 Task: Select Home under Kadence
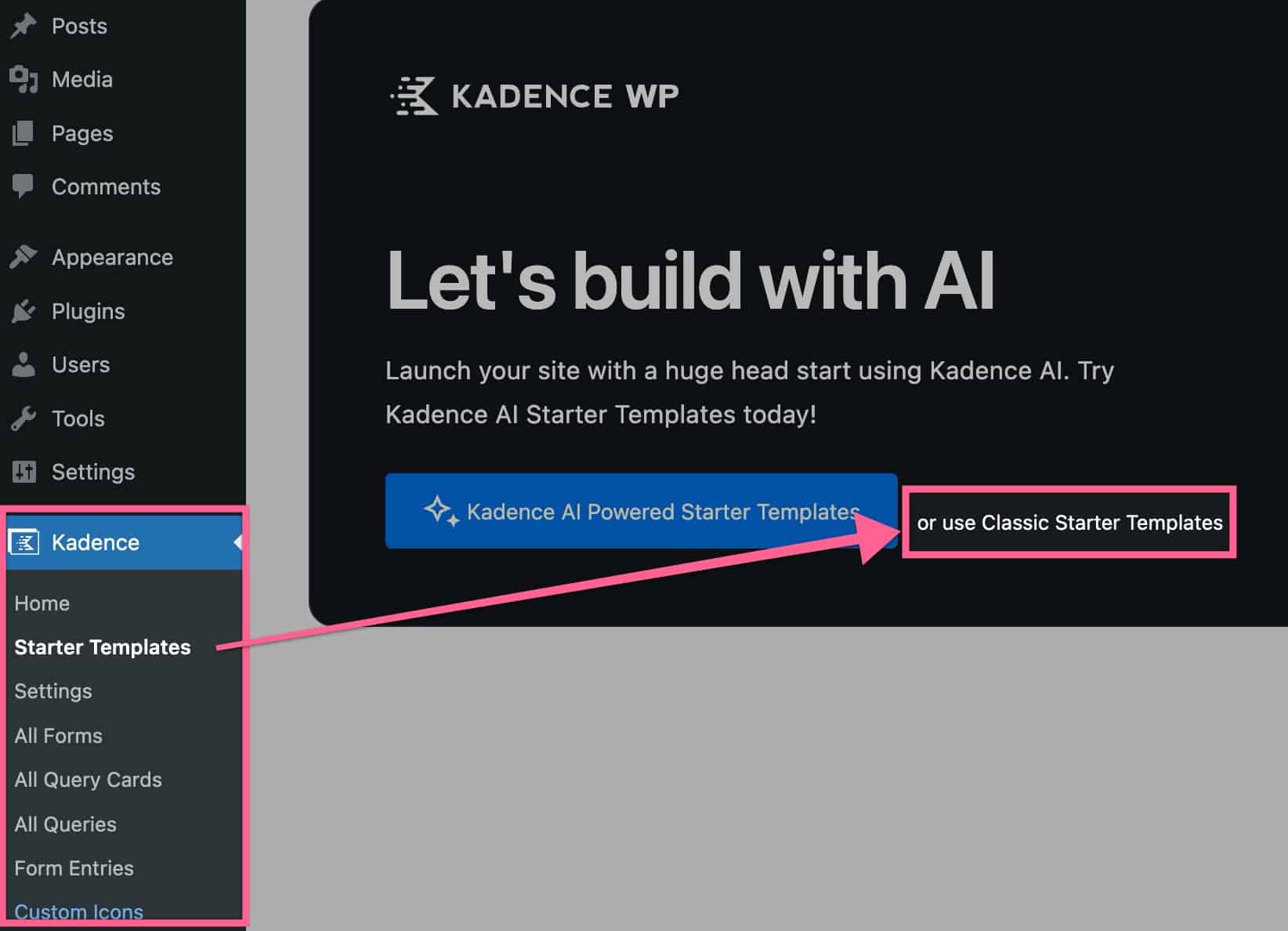click(42, 603)
